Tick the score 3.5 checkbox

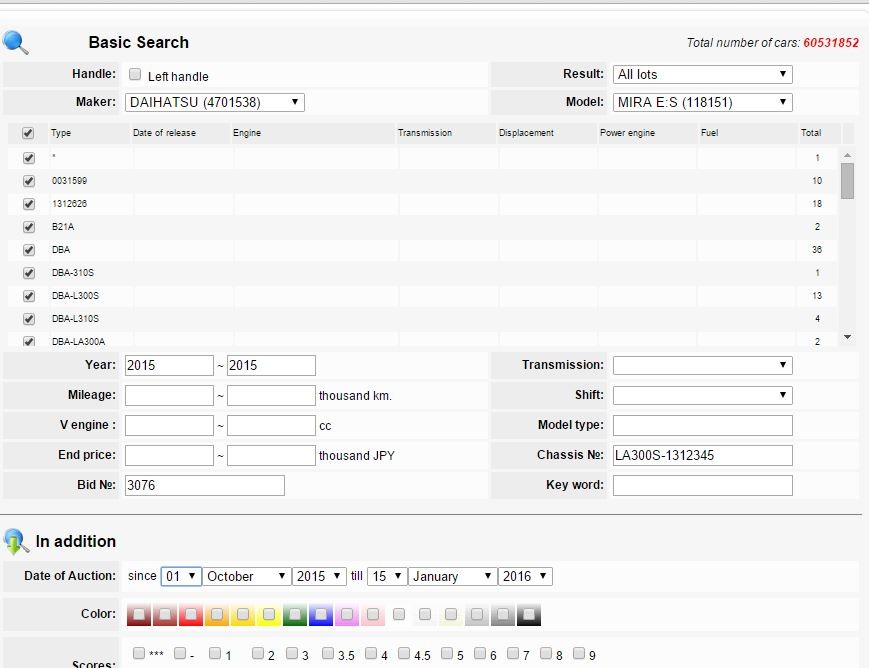click(x=328, y=653)
